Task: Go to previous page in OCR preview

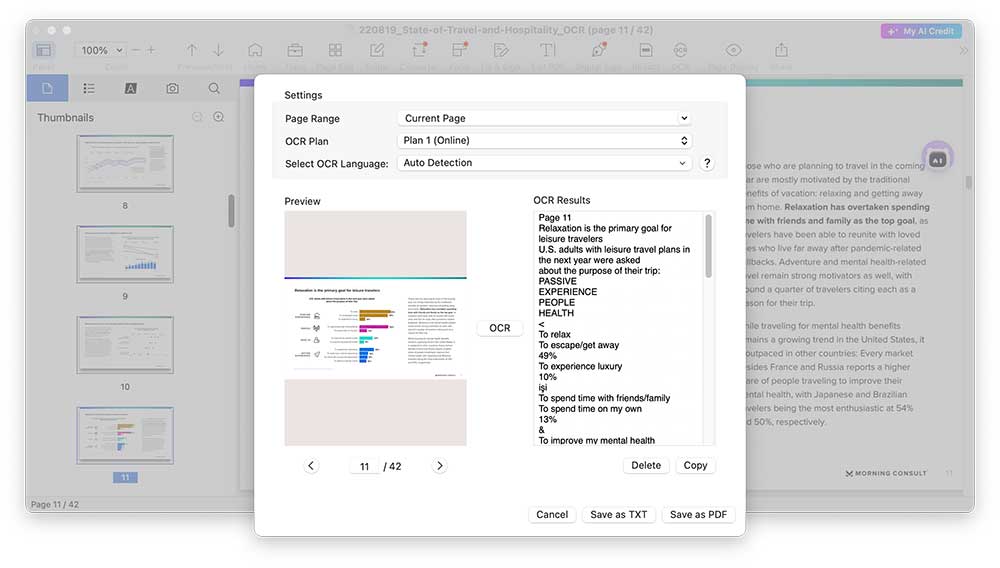Action: click(311, 466)
